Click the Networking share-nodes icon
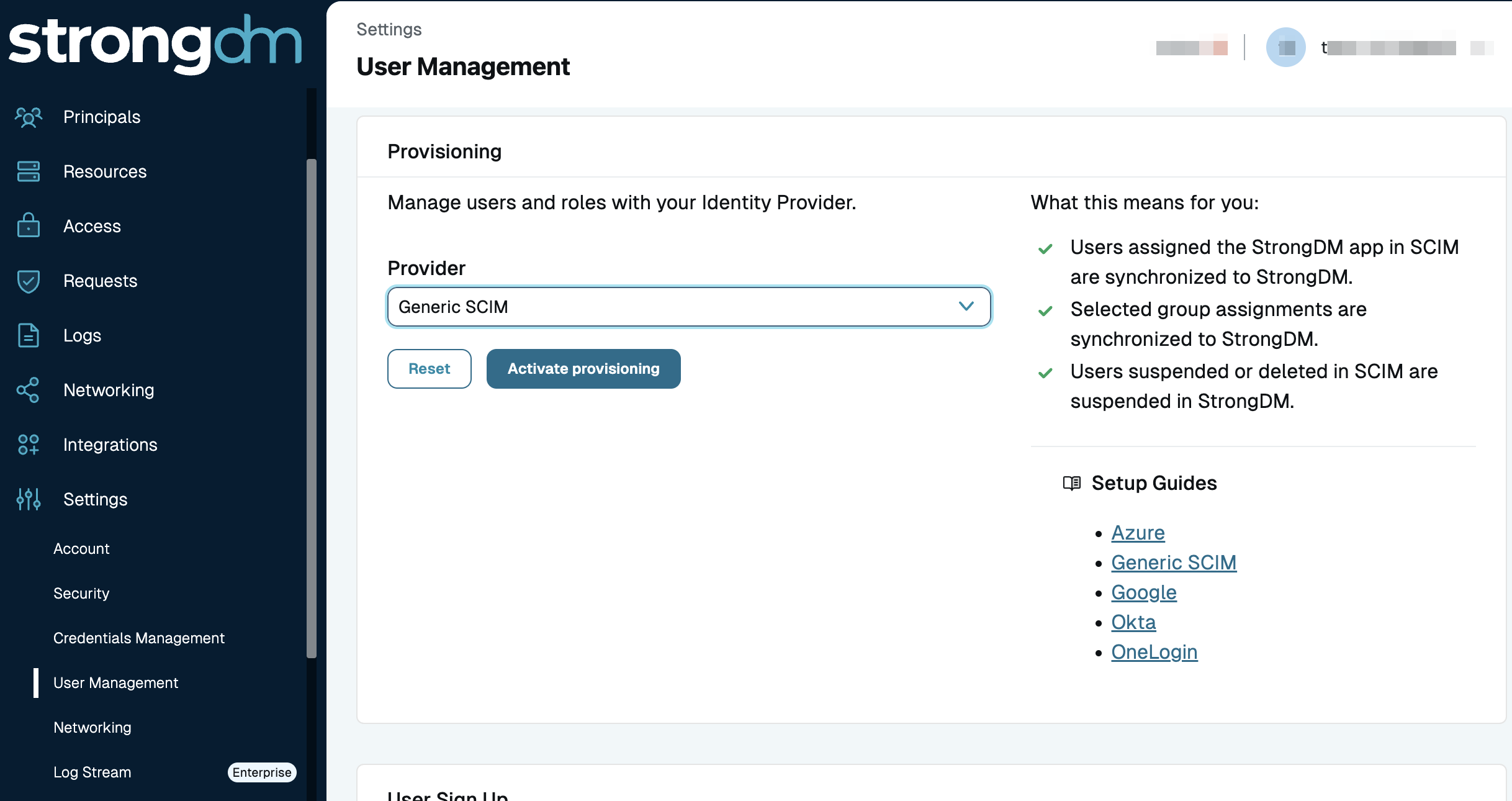This screenshot has width=1512, height=801. pos(28,390)
